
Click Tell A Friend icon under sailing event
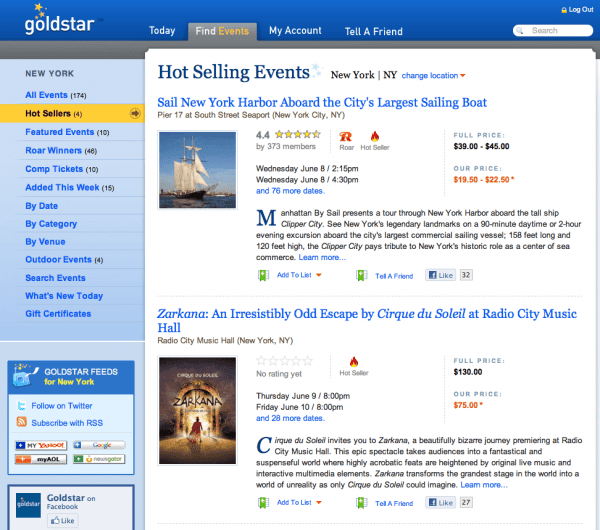[x=361, y=275]
